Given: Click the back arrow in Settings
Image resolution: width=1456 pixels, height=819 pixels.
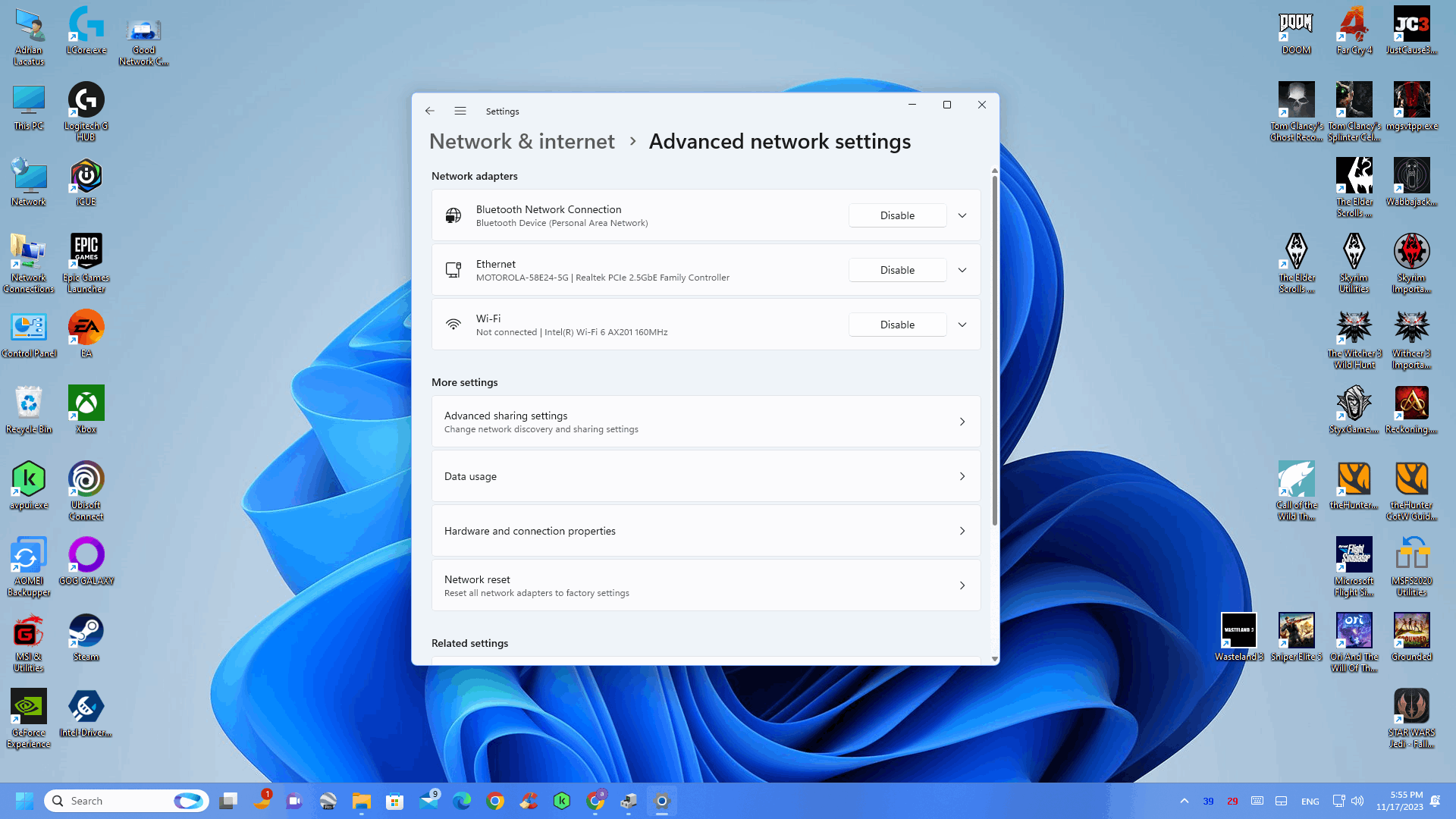Looking at the screenshot, I should click(430, 111).
